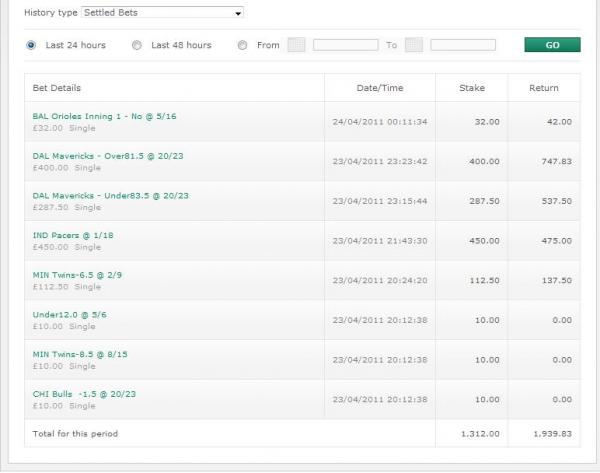The height and width of the screenshot is (473, 600).
Task: Click the To date text field
Action: point(462,45)
